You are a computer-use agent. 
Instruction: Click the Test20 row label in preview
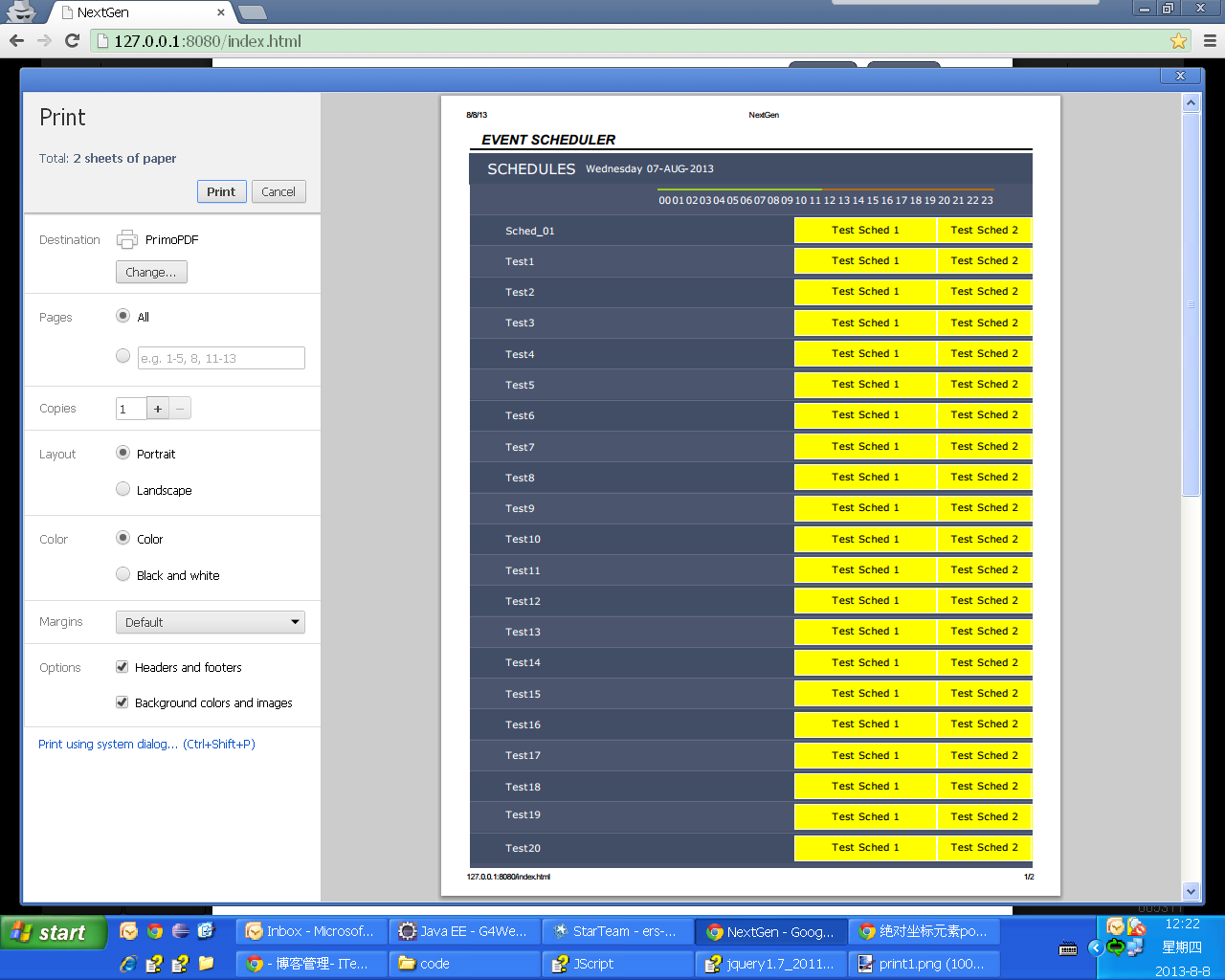(x=523, y=848)
